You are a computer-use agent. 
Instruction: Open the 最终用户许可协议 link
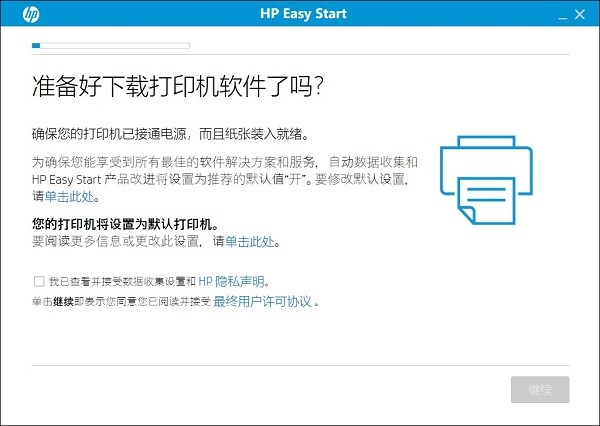tap(262, 302)
